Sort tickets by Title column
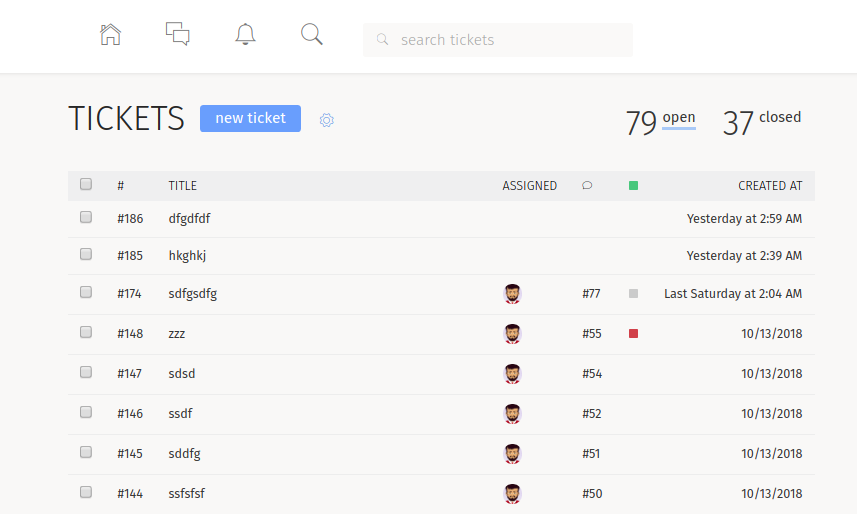Image resolution: width=857 pixels, height=514 pixels. pyautogui.click(x=183, y=185)
